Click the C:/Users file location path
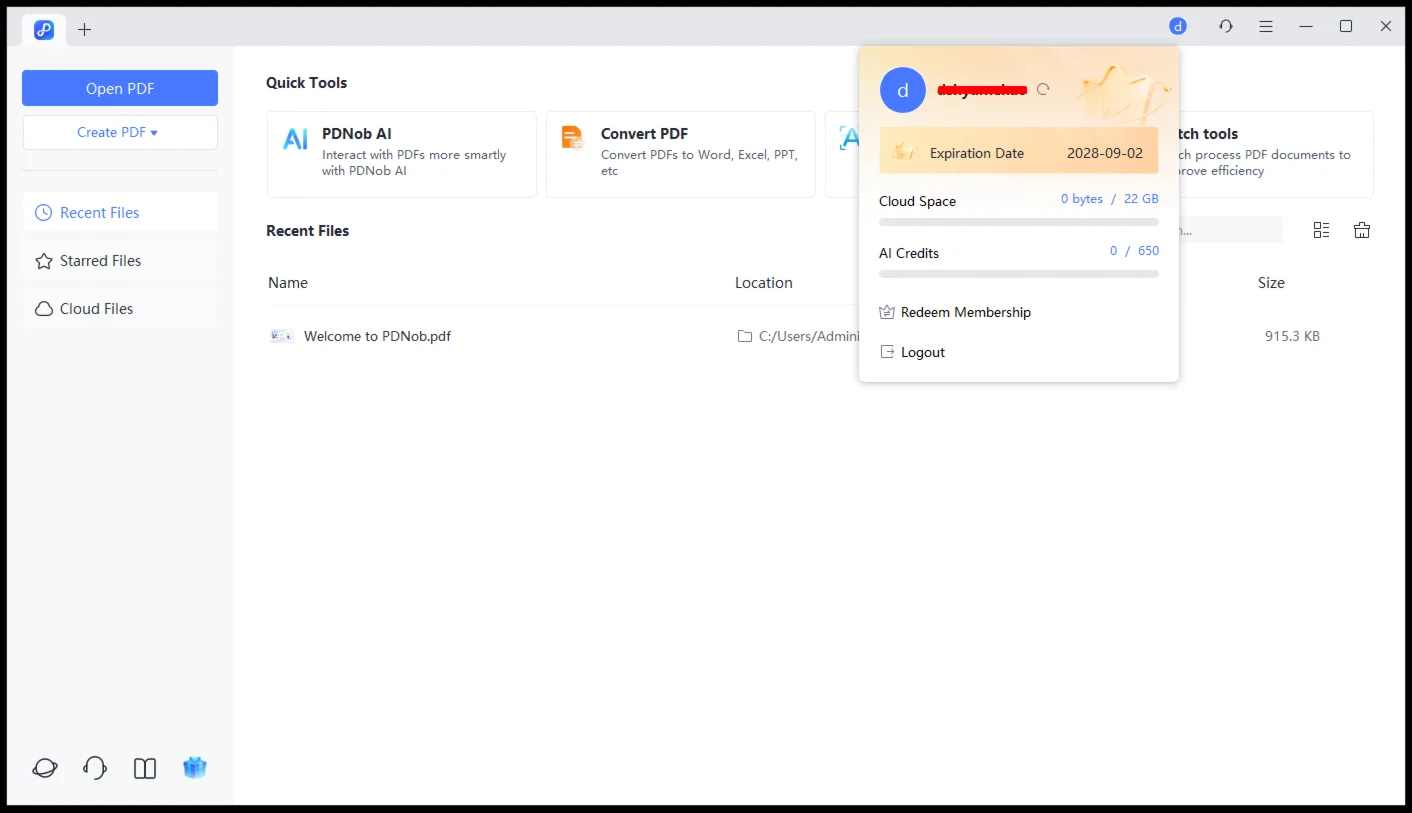 point(809,336)
